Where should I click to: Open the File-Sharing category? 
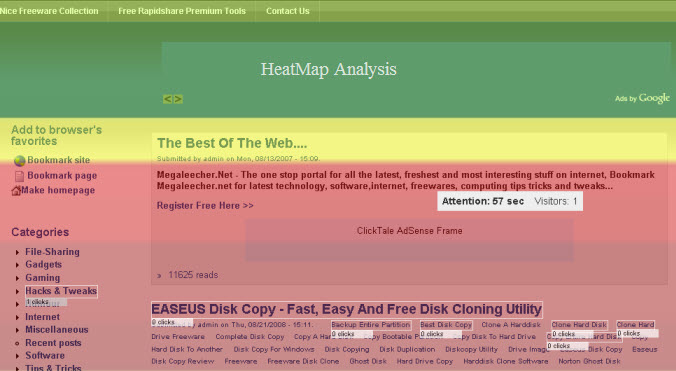(x=52, y=252)
